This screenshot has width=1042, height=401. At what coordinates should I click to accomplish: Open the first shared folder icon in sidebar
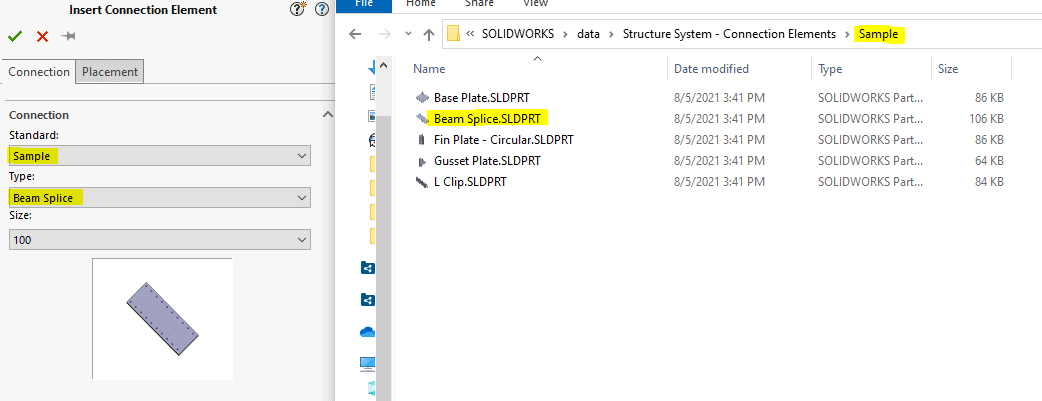(367, 268)
